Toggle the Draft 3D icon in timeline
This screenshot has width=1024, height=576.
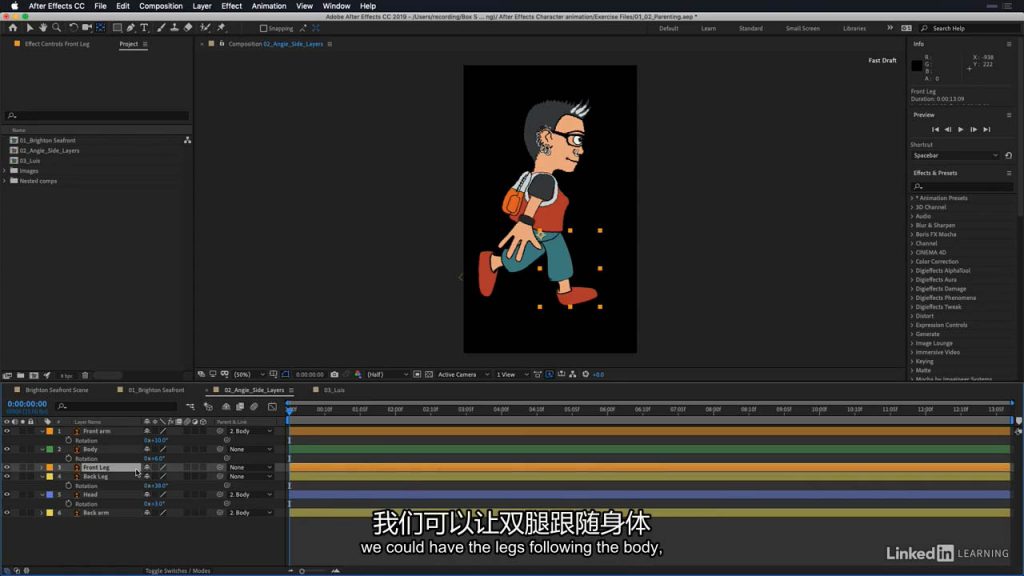(208, 407)
